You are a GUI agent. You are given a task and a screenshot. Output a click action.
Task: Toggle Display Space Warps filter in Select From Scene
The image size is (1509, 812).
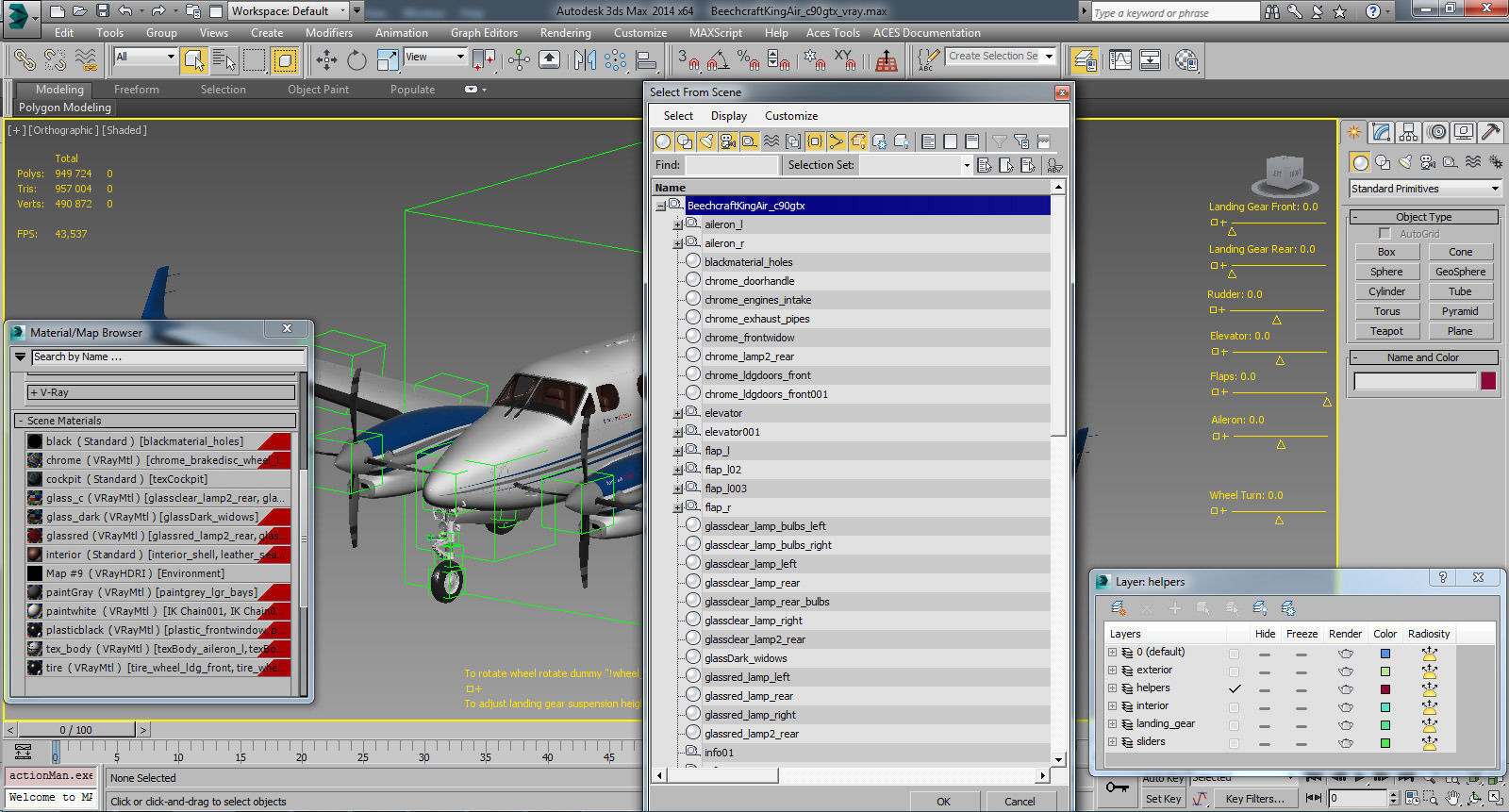tap(771, 141)
